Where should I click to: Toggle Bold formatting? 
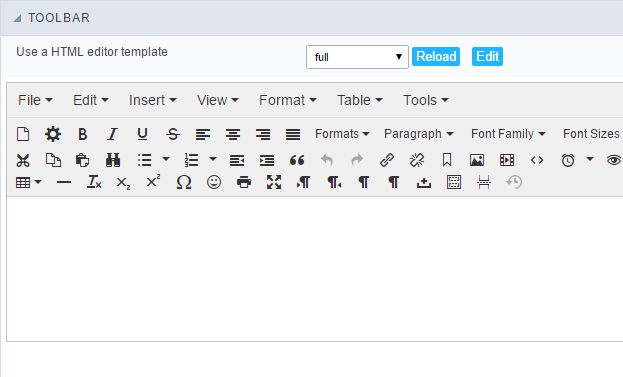point(83,134)
